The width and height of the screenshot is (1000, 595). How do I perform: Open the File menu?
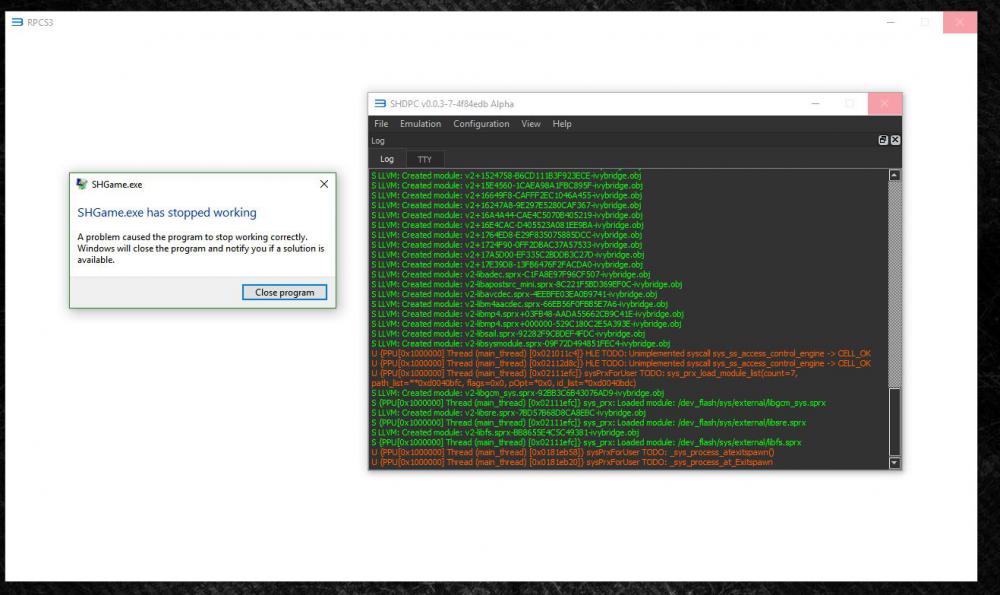[381, 124]
